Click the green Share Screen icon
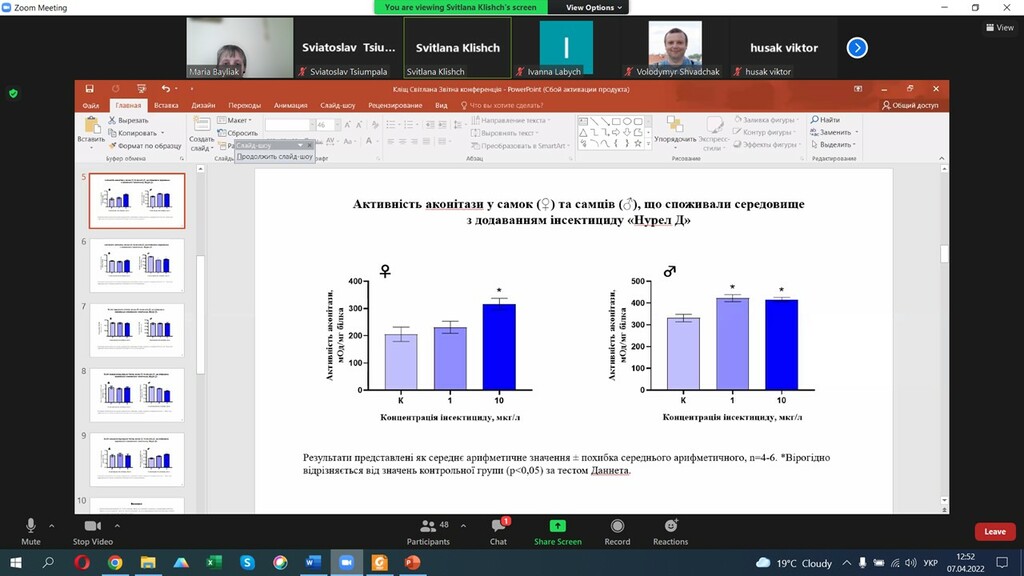Screen dimensions: 1024x576 [558, 526]
